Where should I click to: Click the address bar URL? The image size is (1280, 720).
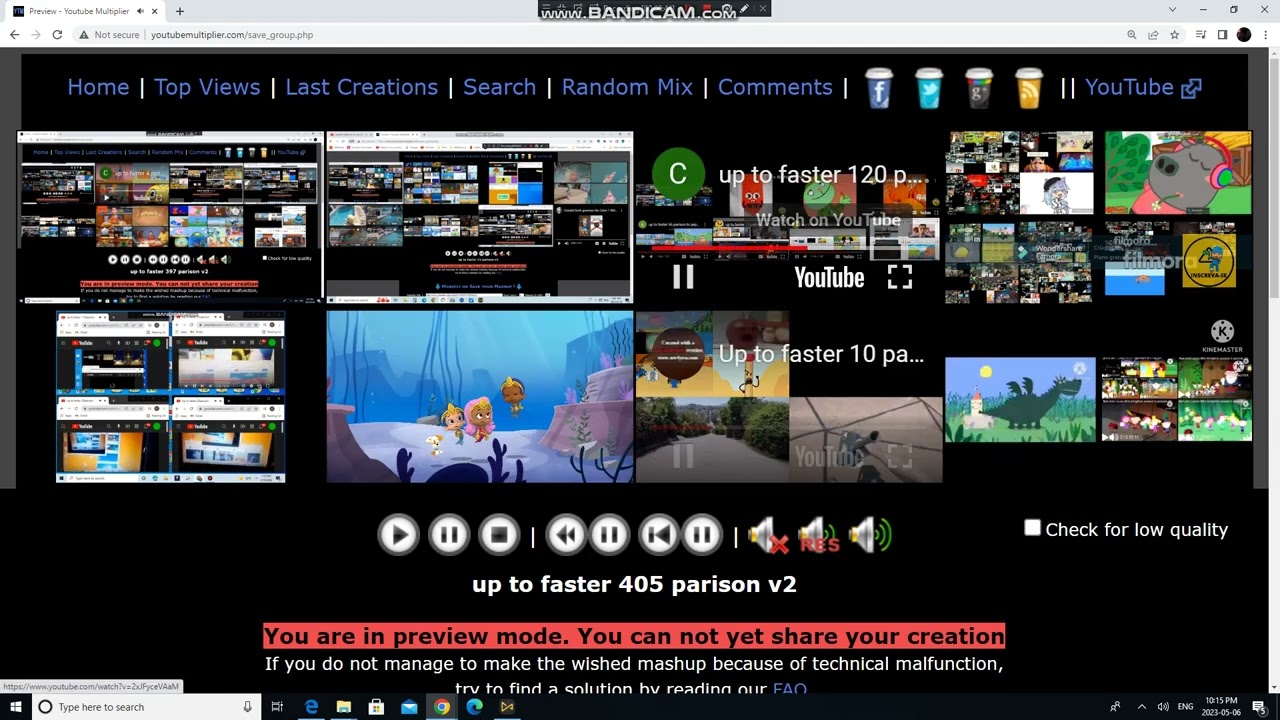[232, 34]
